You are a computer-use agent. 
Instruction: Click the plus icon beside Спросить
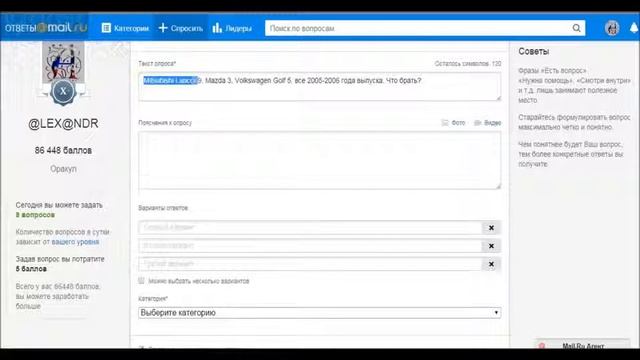point(163,28)
